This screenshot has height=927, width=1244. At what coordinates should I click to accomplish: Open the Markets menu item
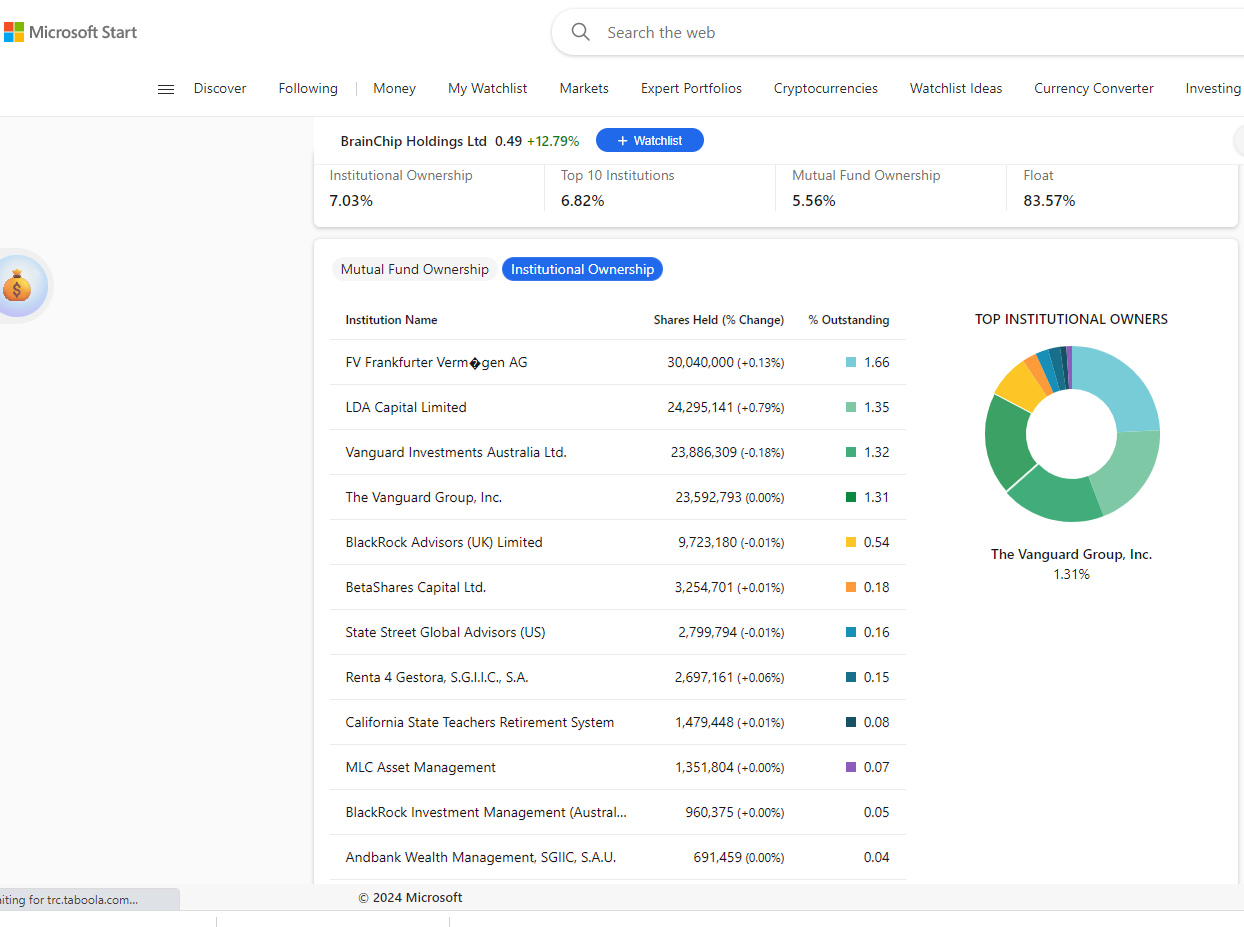pyautogui.click(x=584, y=88)
